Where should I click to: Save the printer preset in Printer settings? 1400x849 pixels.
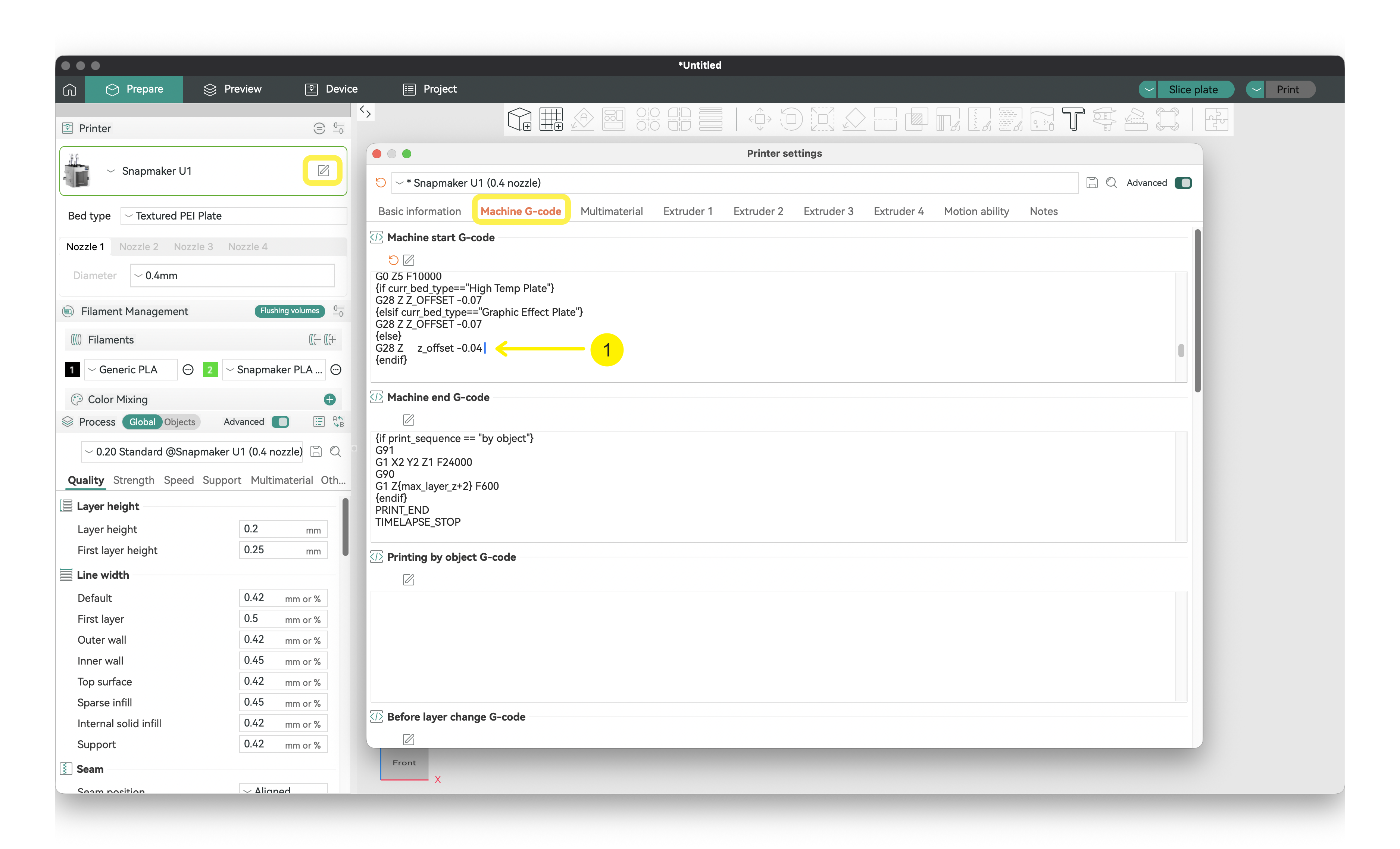[x=1091, y=183]
